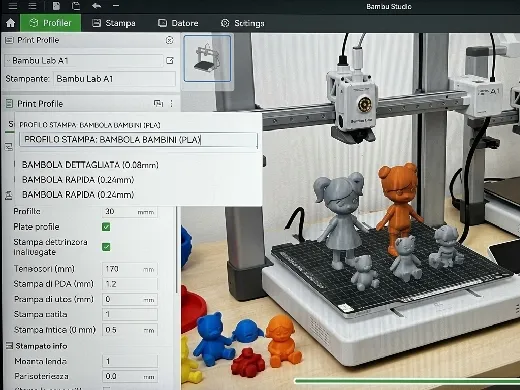The image size is (520, 390).
Task: Open the Settings tab
Action: click(242, 23)
